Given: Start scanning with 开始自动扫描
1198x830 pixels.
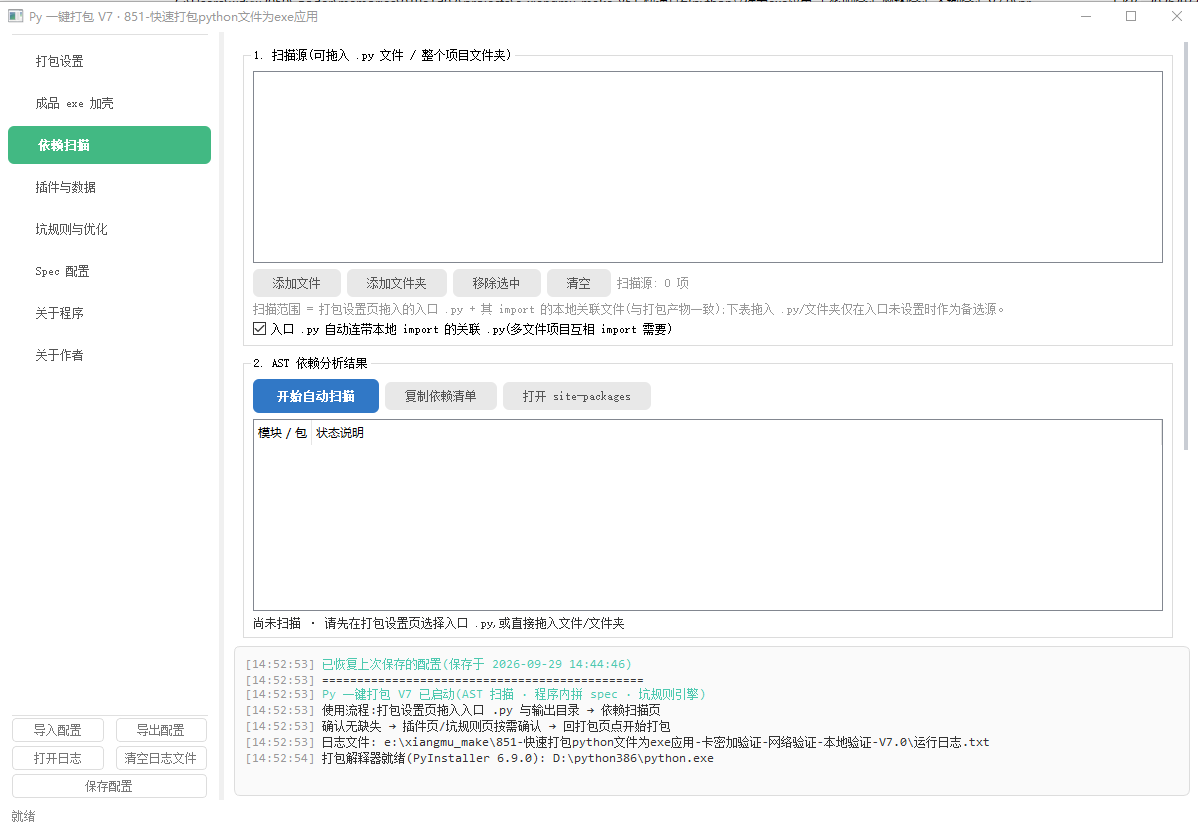Looking at the screenshot, I should coord(316,396).
